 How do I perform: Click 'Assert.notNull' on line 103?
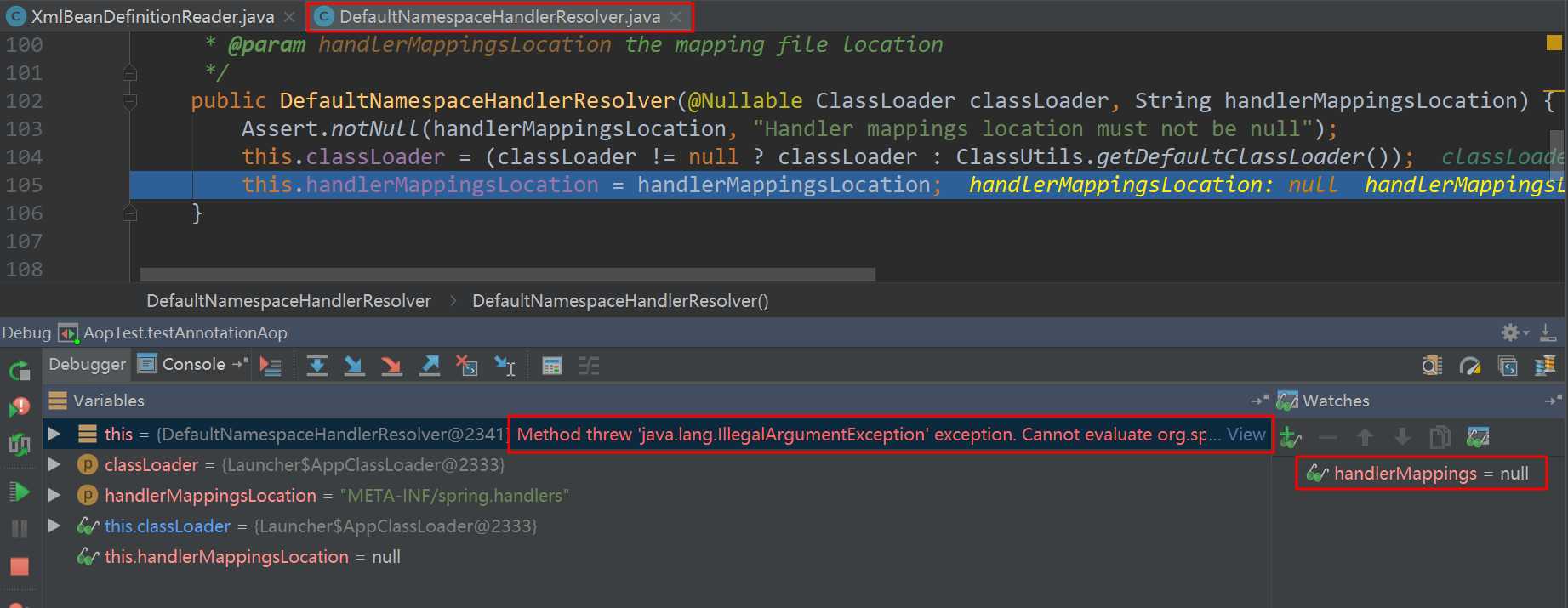[331, 129]
